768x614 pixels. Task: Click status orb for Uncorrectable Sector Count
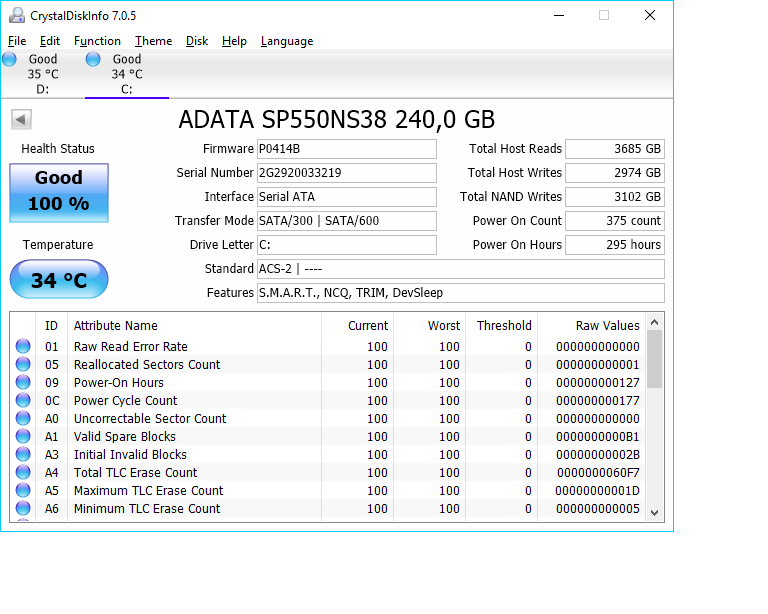pyautogui.click(x=23, y=418)
